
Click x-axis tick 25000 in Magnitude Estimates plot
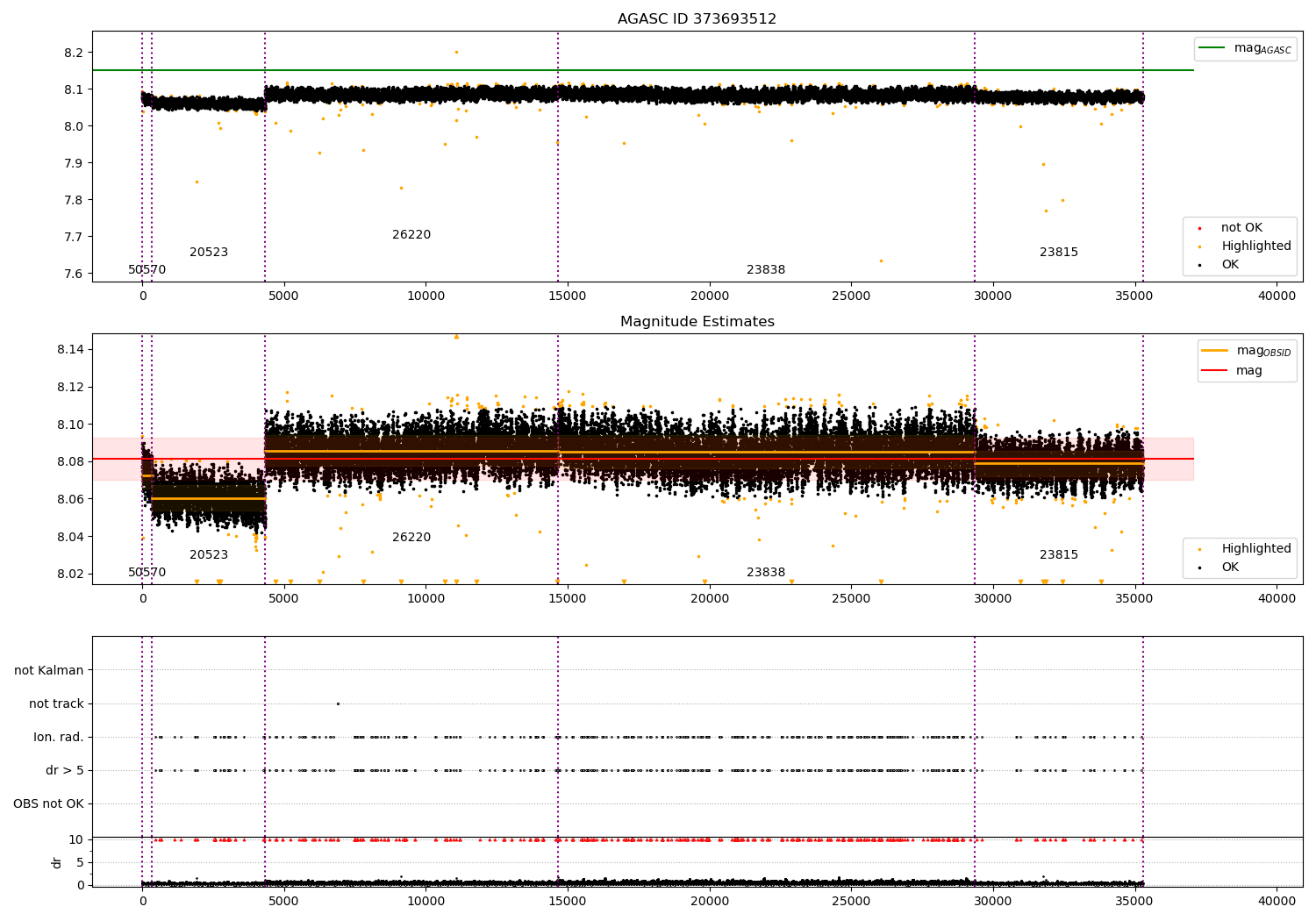click(x=851, y=599)
